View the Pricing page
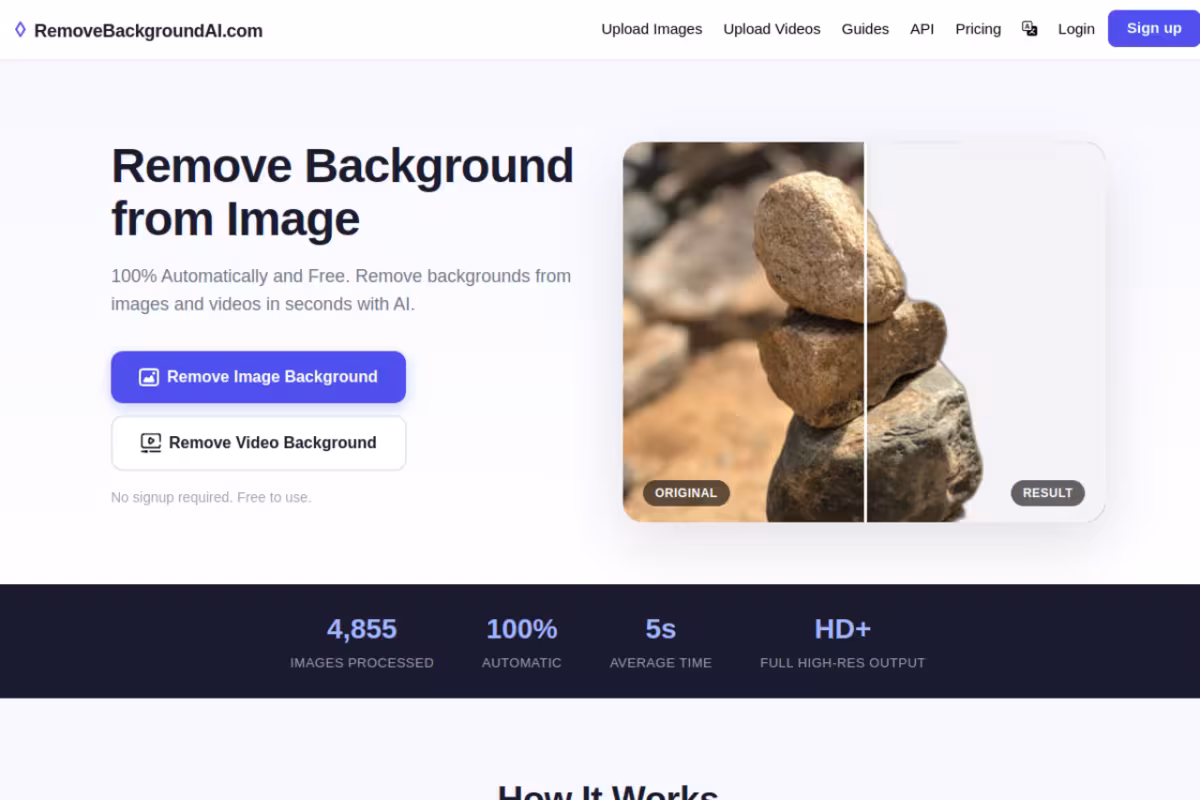1200x800 pixels. 978,29
